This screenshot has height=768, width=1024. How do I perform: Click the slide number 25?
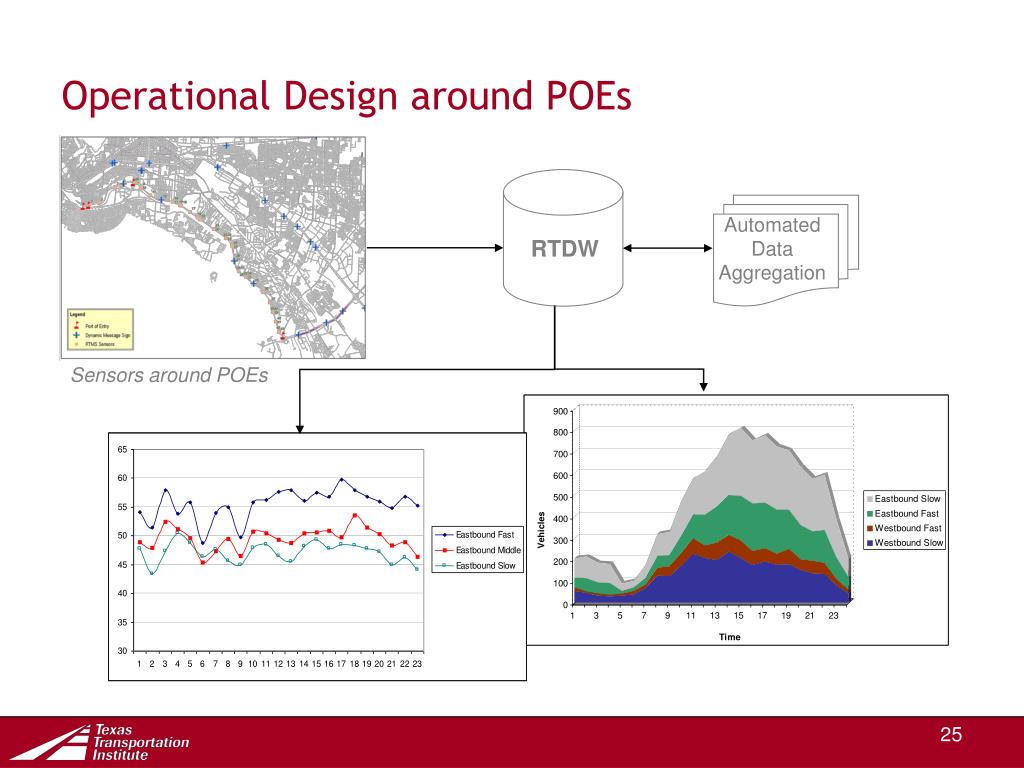coord(951,735)
